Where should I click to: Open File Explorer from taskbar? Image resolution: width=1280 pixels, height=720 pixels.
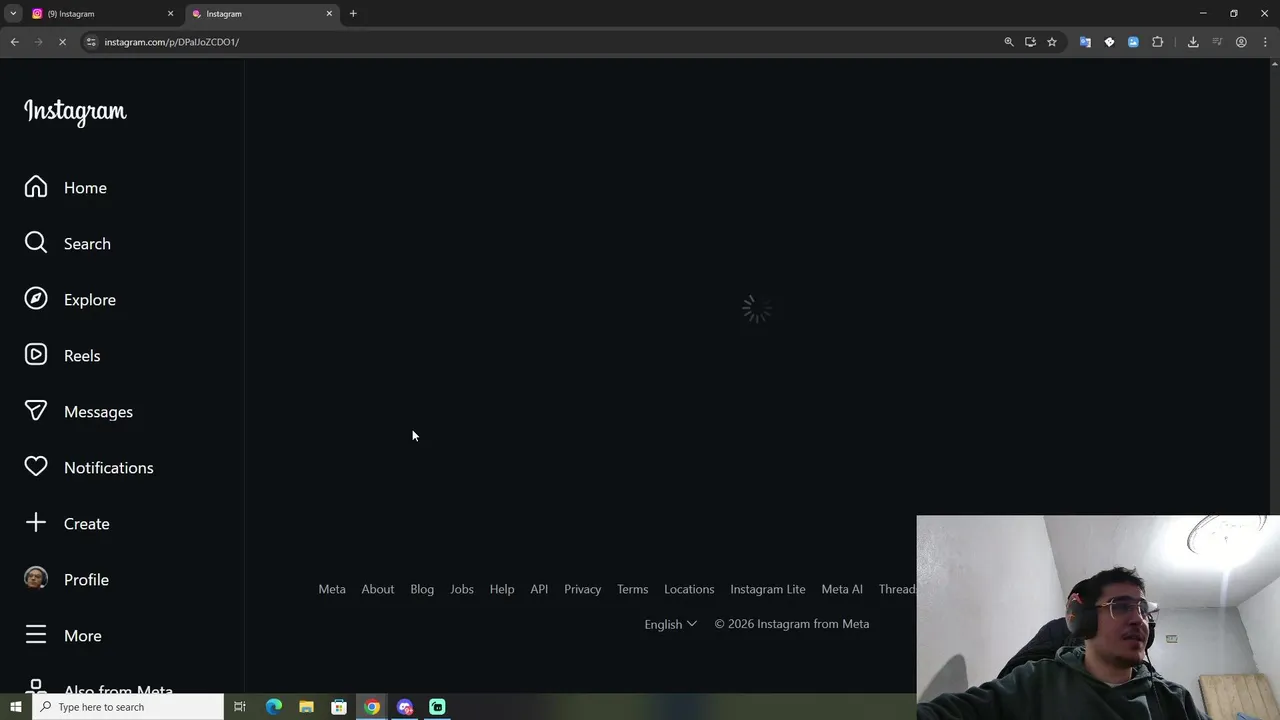(306, 707)
